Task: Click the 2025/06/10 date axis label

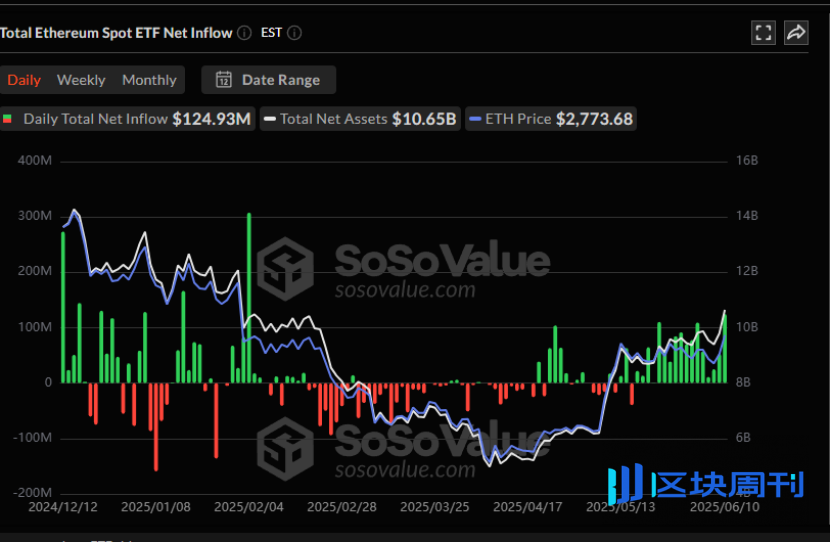Action: (x=725, y=507)
